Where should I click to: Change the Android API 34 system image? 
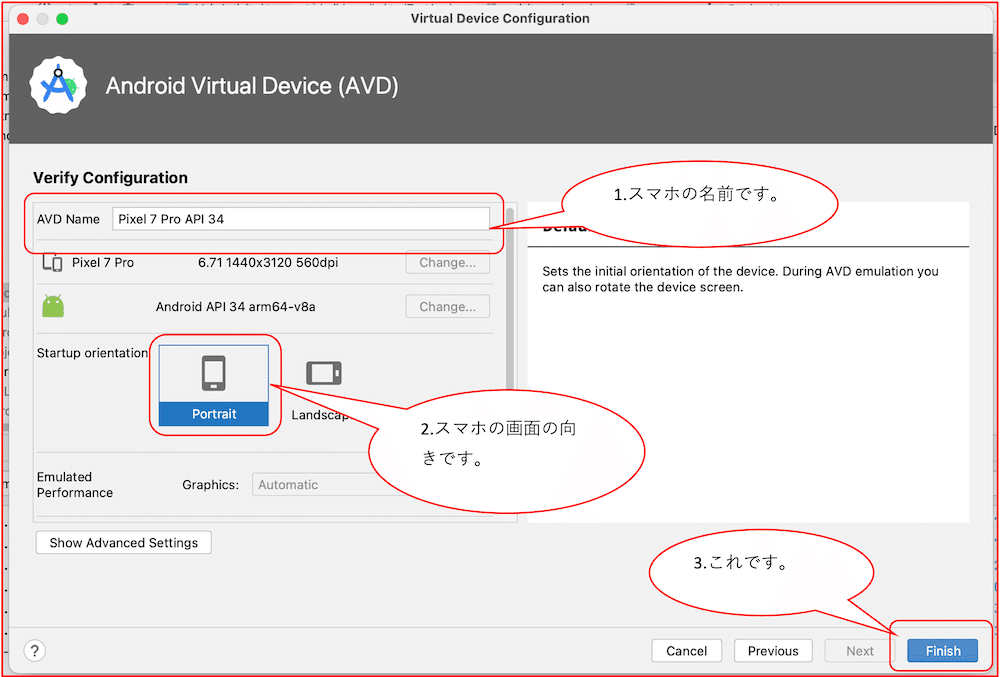[x=447, y=307]
